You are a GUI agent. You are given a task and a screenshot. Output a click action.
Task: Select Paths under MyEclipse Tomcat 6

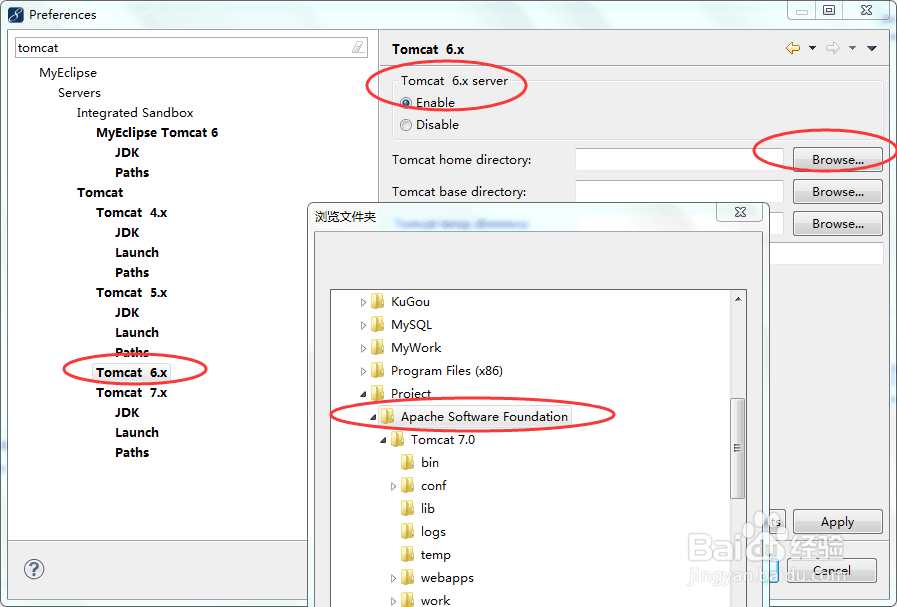tap(132, 172)
